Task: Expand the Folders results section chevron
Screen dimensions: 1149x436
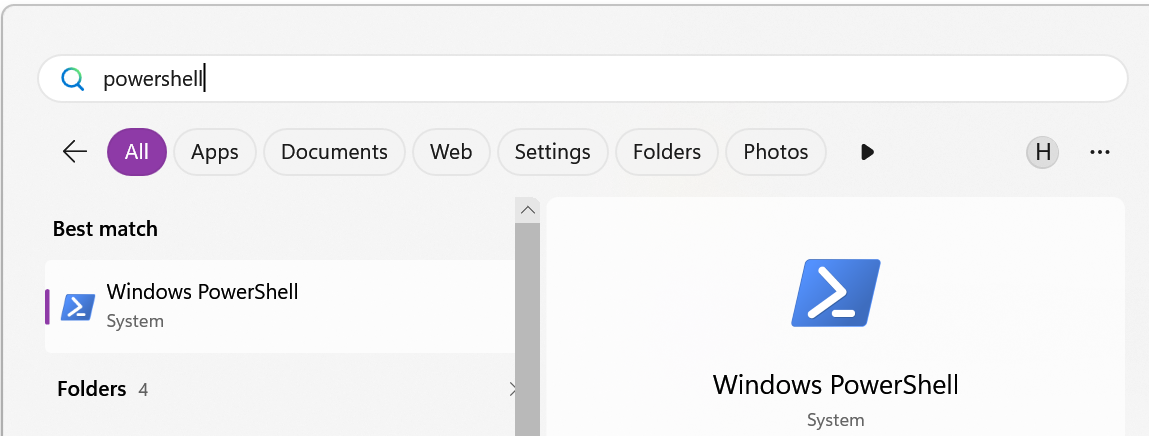Action: tap(512, 389)
